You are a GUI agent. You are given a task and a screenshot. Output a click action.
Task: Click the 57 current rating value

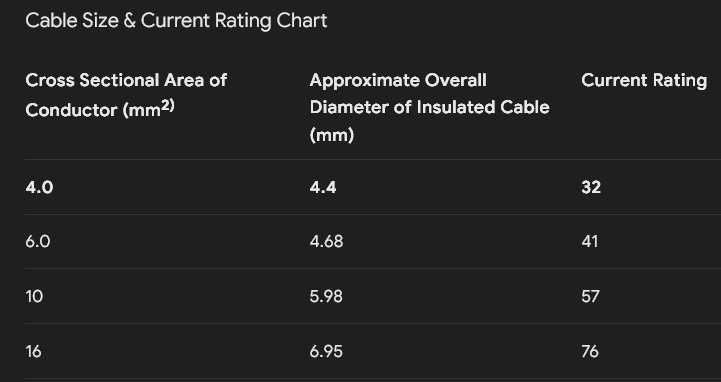click(590, 296)
